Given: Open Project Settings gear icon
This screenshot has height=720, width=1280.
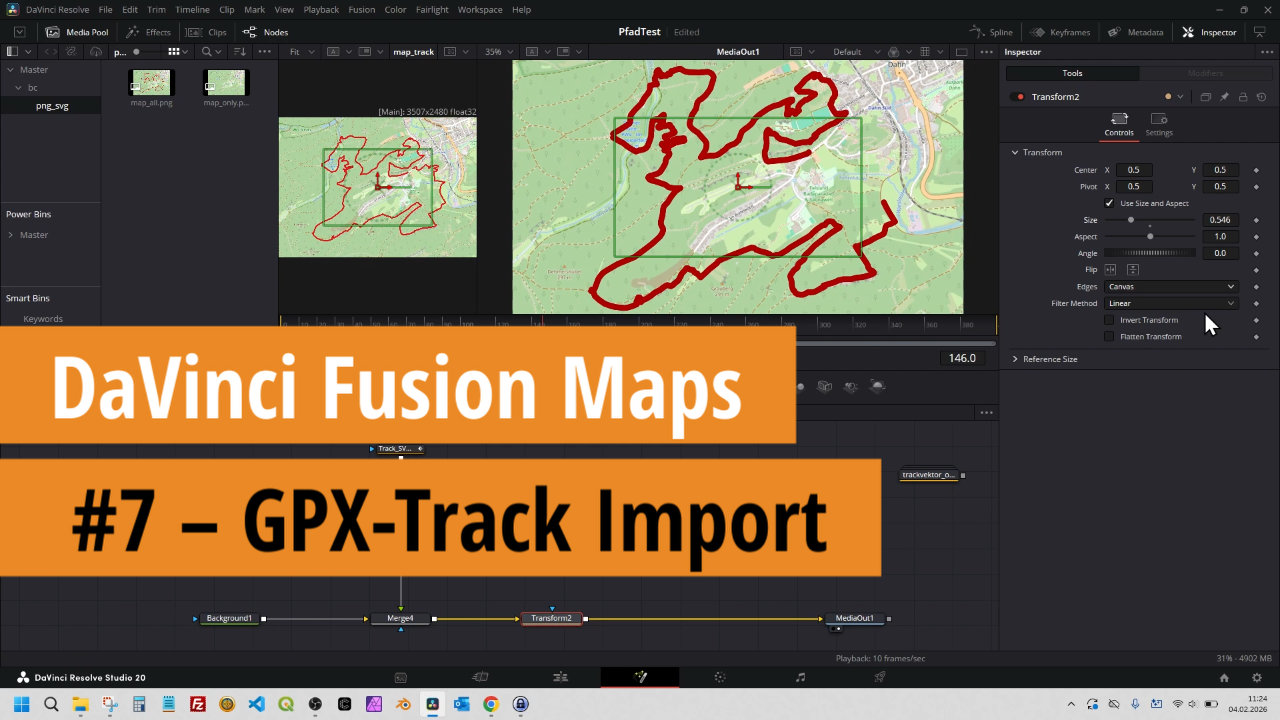Looking at the screenshot, I should [1257, 677].
